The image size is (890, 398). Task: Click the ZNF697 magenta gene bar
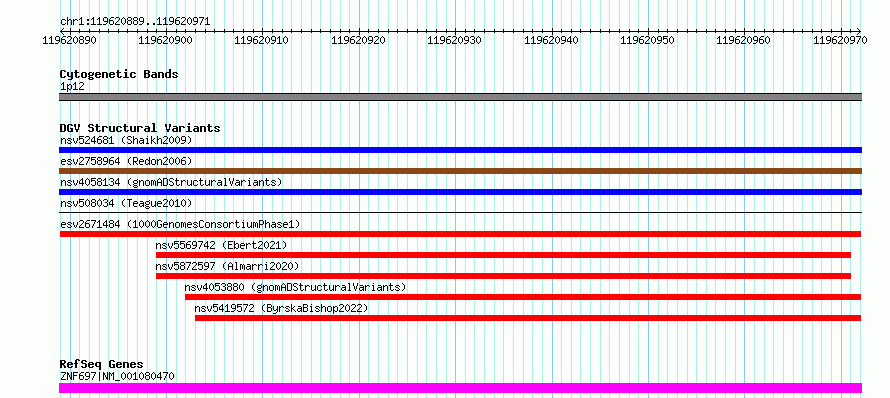click(460, 388)
